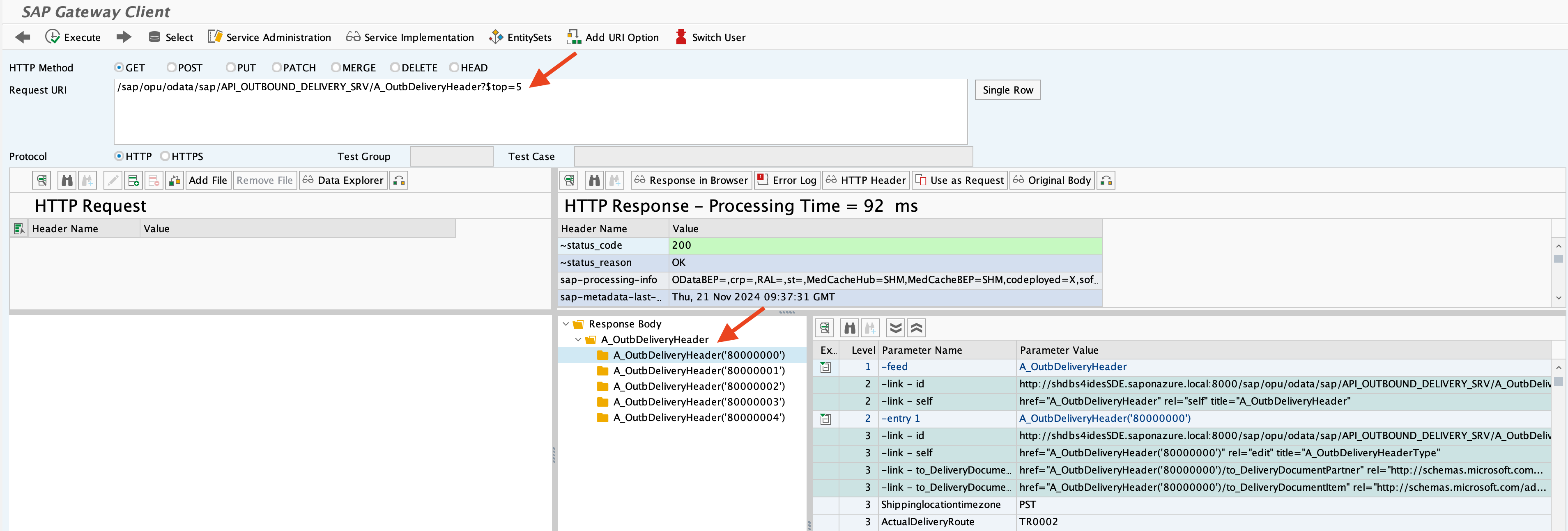
Task: Click the Single Row button
Action: coord(1007,90)
